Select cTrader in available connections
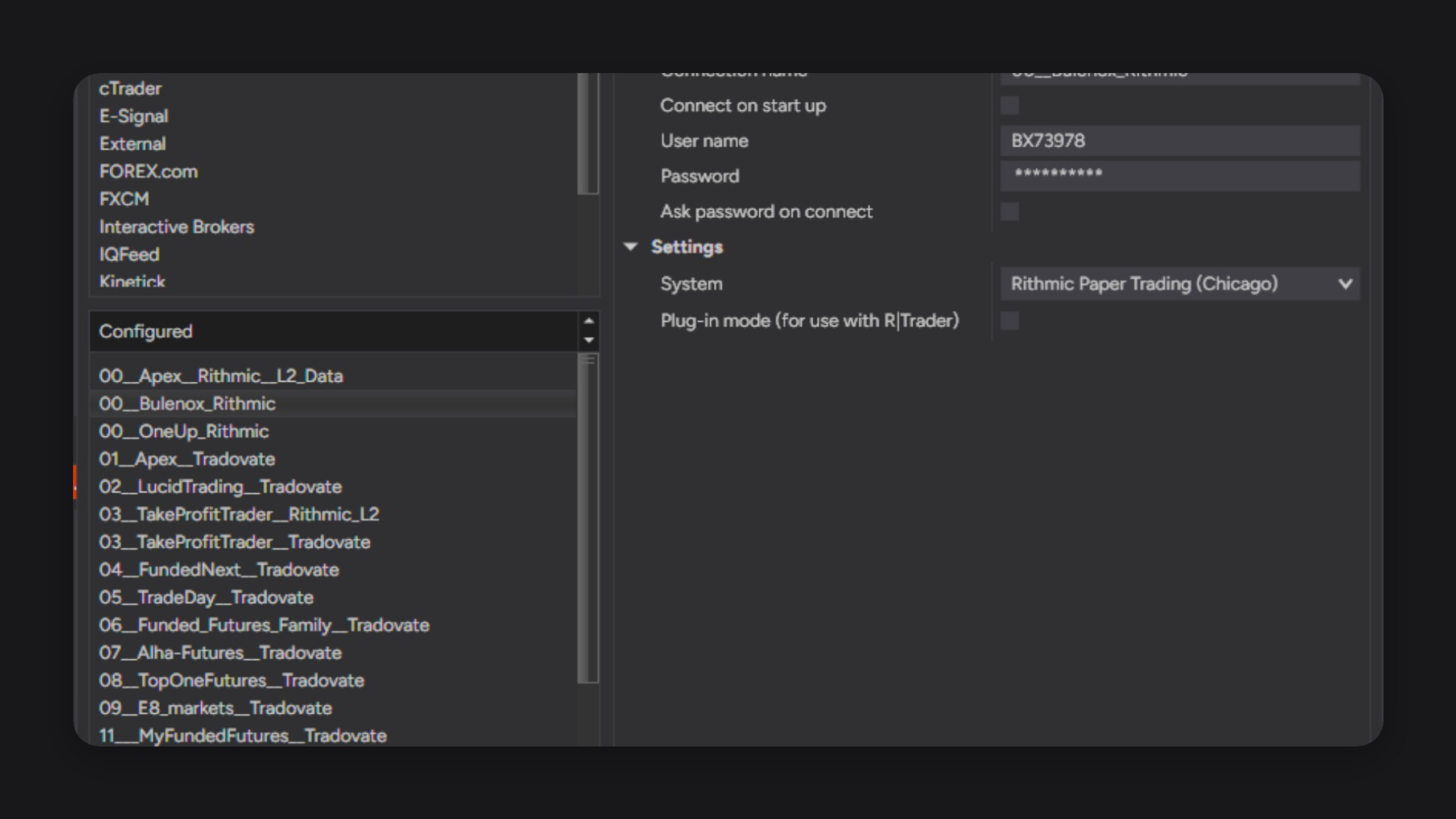The height and width of the screenshot is (819, 1456). 130,89
